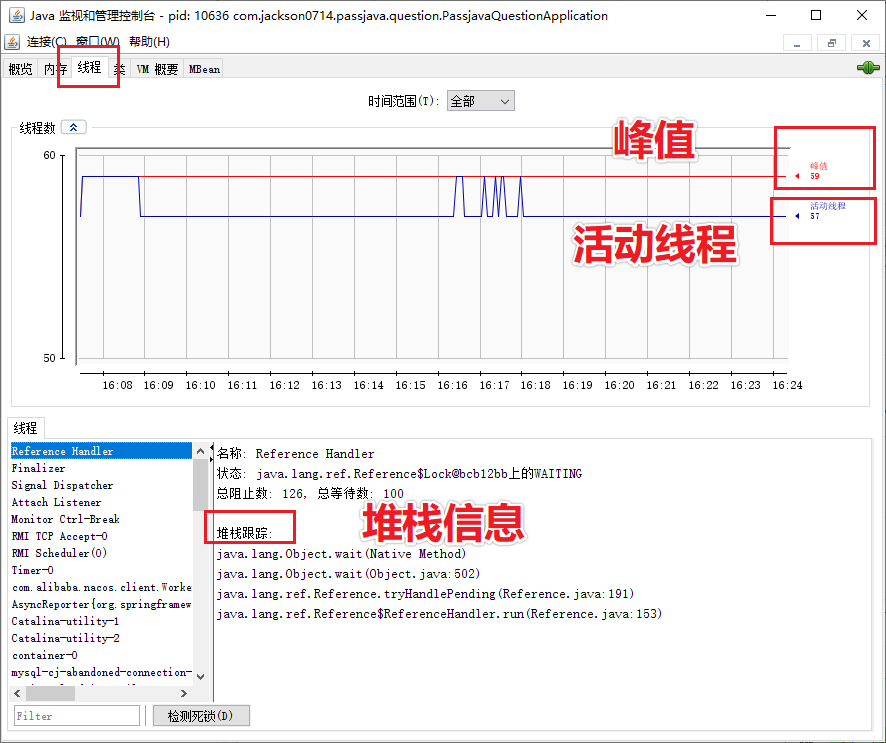Open the 帮助 menu

(x=149, y=42)
